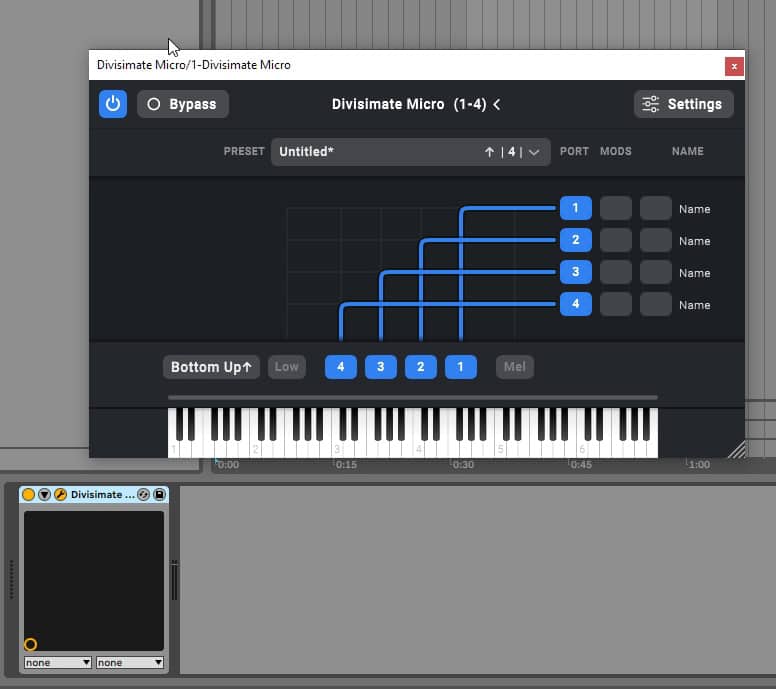Enable the Bypass option

(x=183, y=104)
